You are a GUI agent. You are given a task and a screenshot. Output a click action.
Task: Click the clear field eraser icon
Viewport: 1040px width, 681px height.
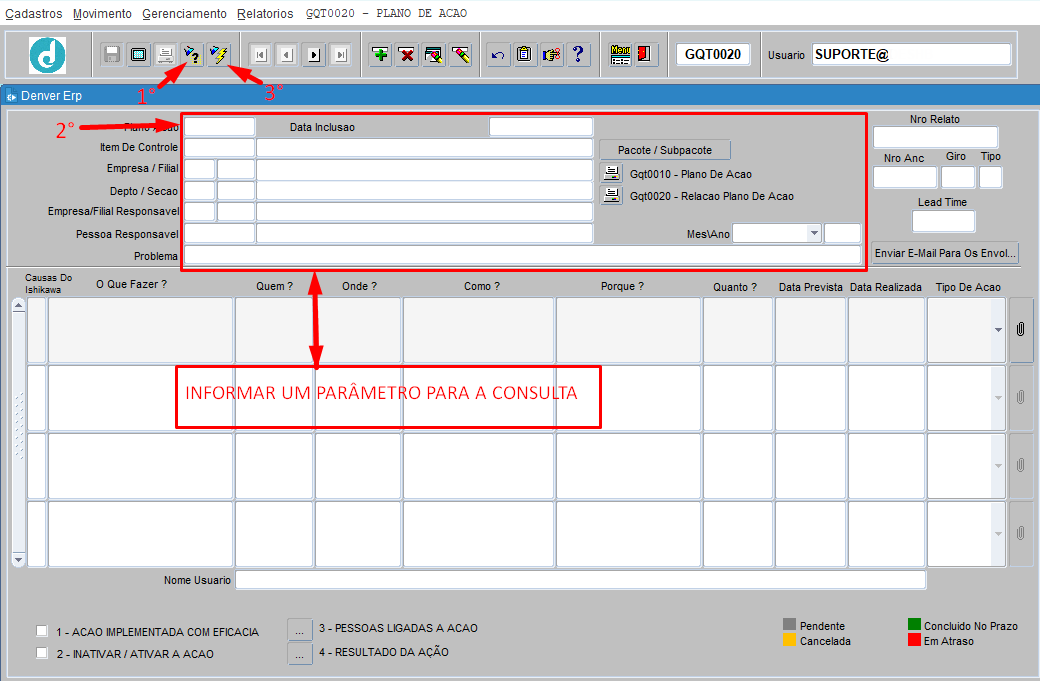[460, 54]
